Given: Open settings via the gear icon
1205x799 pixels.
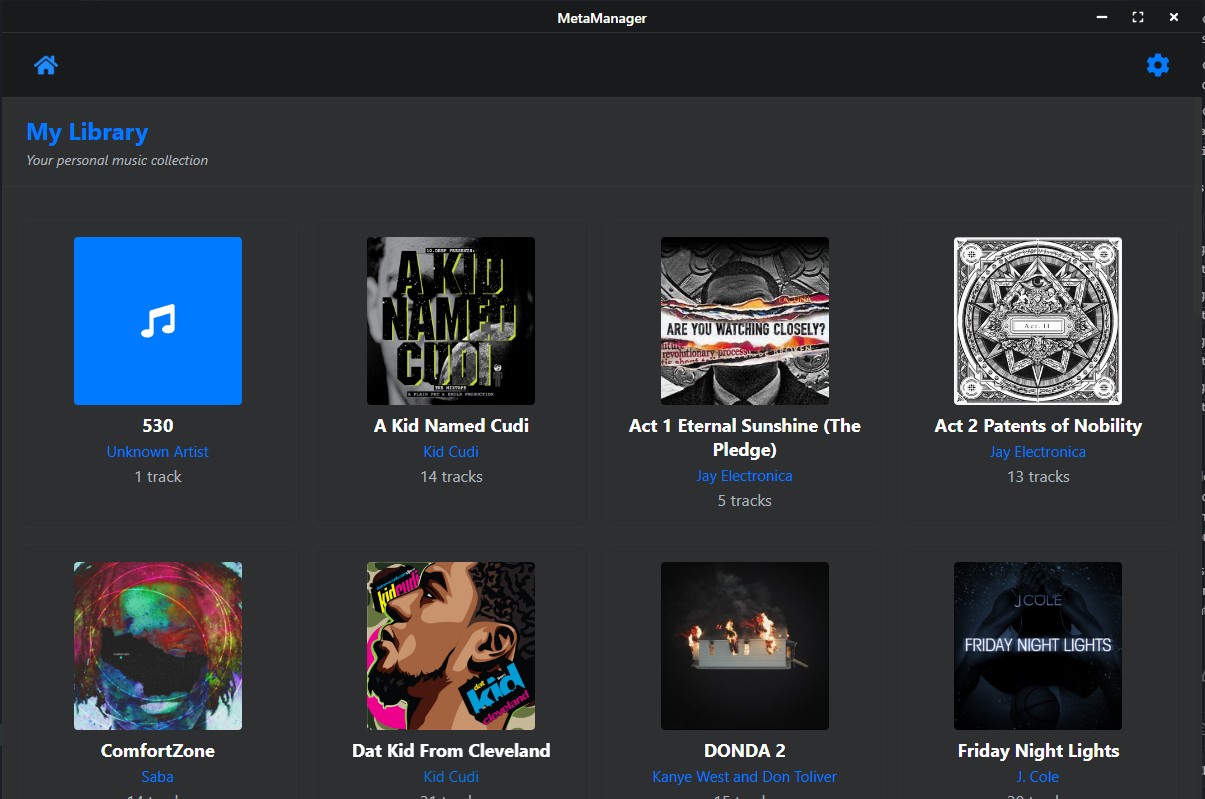Looking at the screenshot, I should [x=1157, y=65].
